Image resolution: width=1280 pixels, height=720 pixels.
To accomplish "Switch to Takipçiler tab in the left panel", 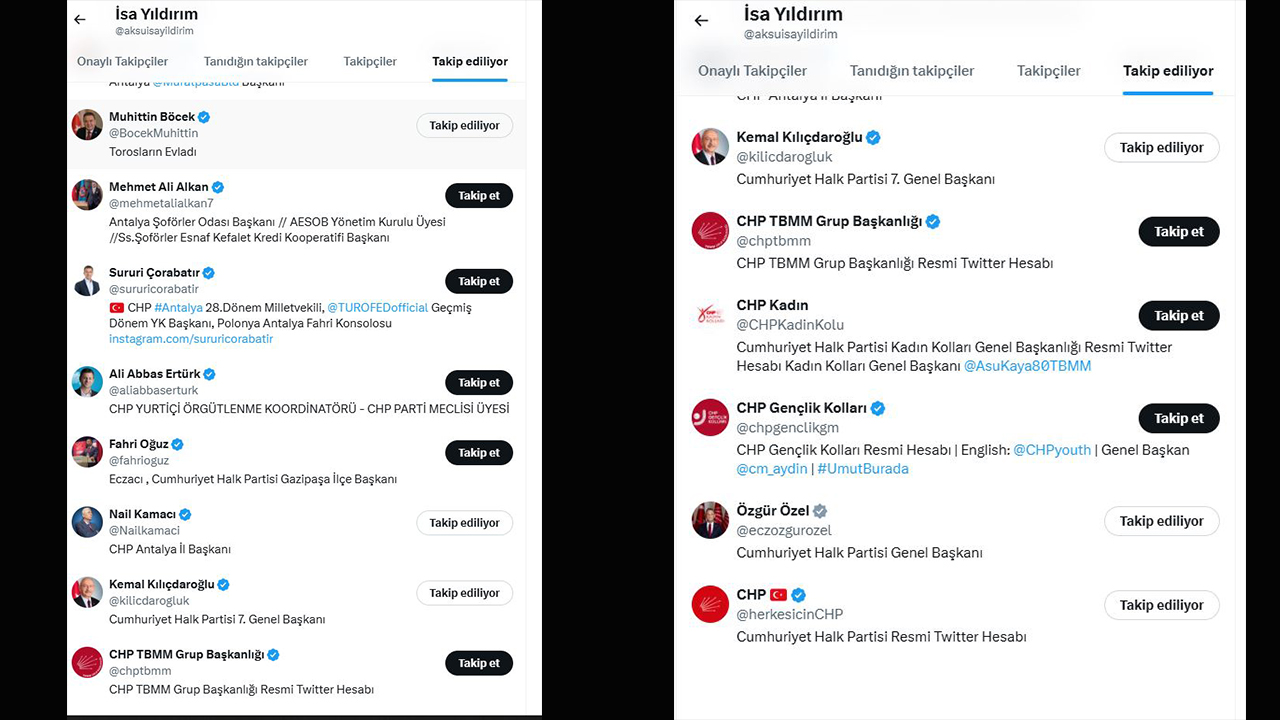I will coord(370,62).
